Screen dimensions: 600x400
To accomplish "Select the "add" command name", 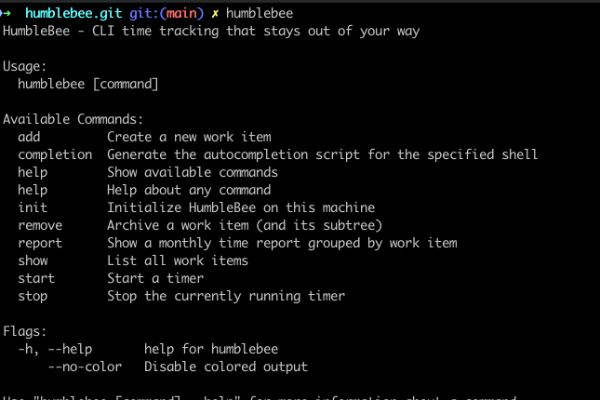I will (x=29, y=137).
